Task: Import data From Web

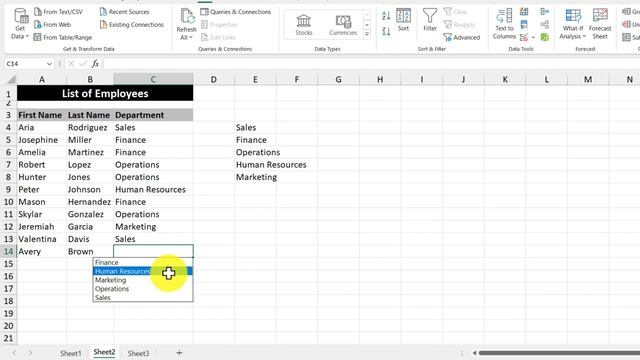Action: point(53,24)
